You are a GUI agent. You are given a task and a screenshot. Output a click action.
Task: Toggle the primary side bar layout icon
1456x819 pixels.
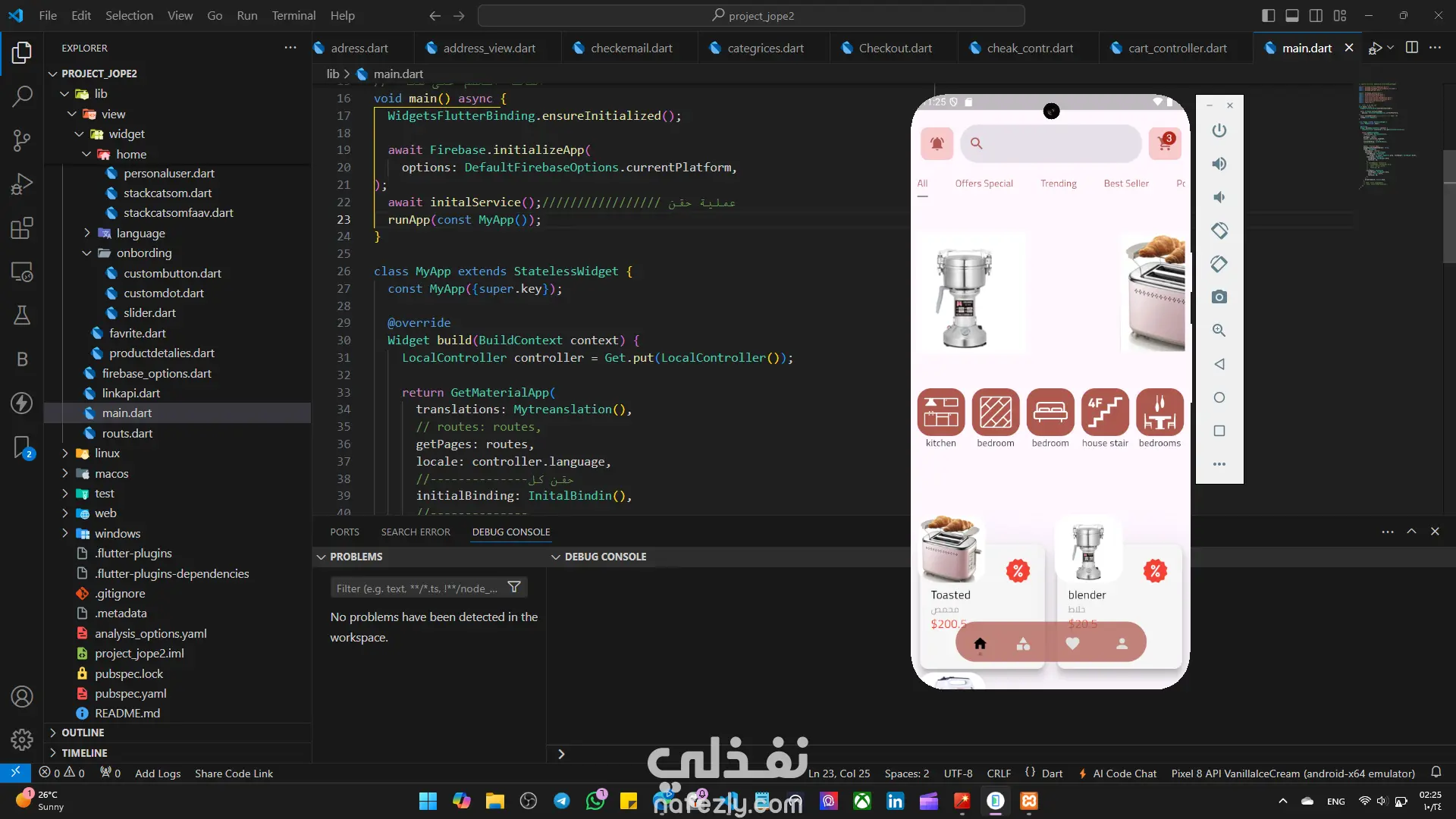point(1268,15)
